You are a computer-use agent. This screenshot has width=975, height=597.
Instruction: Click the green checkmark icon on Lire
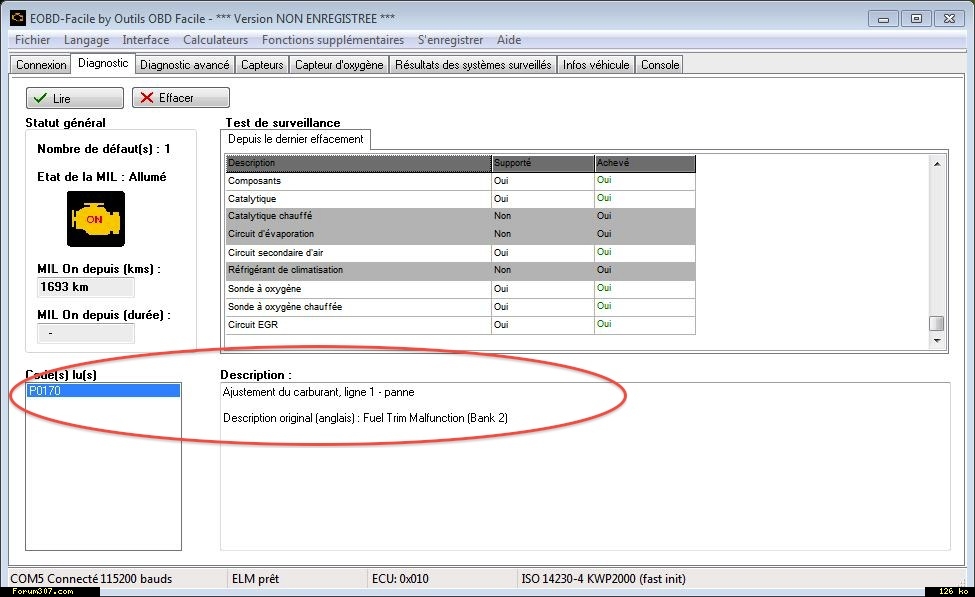(x=40, y=98)
